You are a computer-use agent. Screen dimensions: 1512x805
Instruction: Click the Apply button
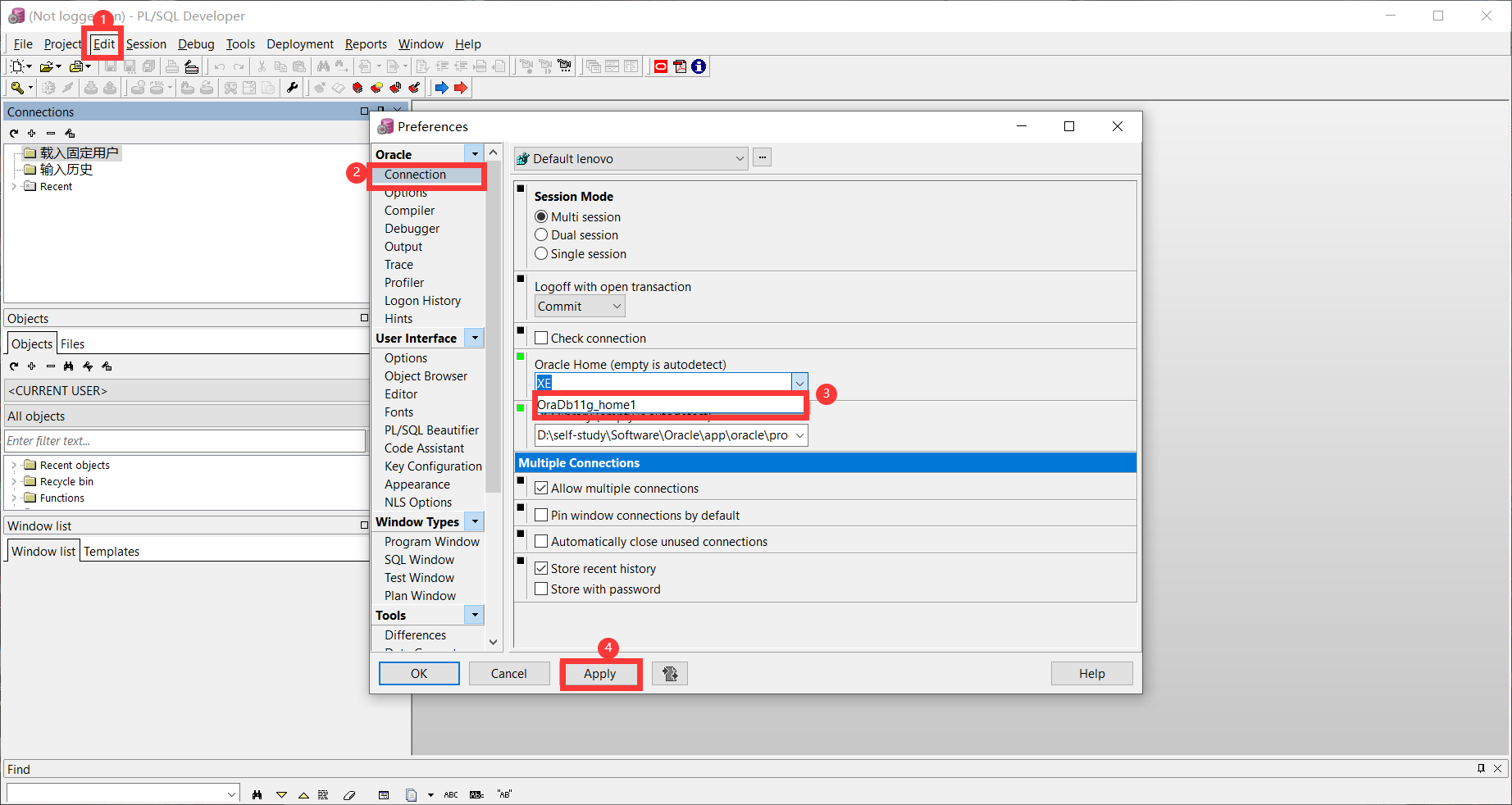coord(600,674)
